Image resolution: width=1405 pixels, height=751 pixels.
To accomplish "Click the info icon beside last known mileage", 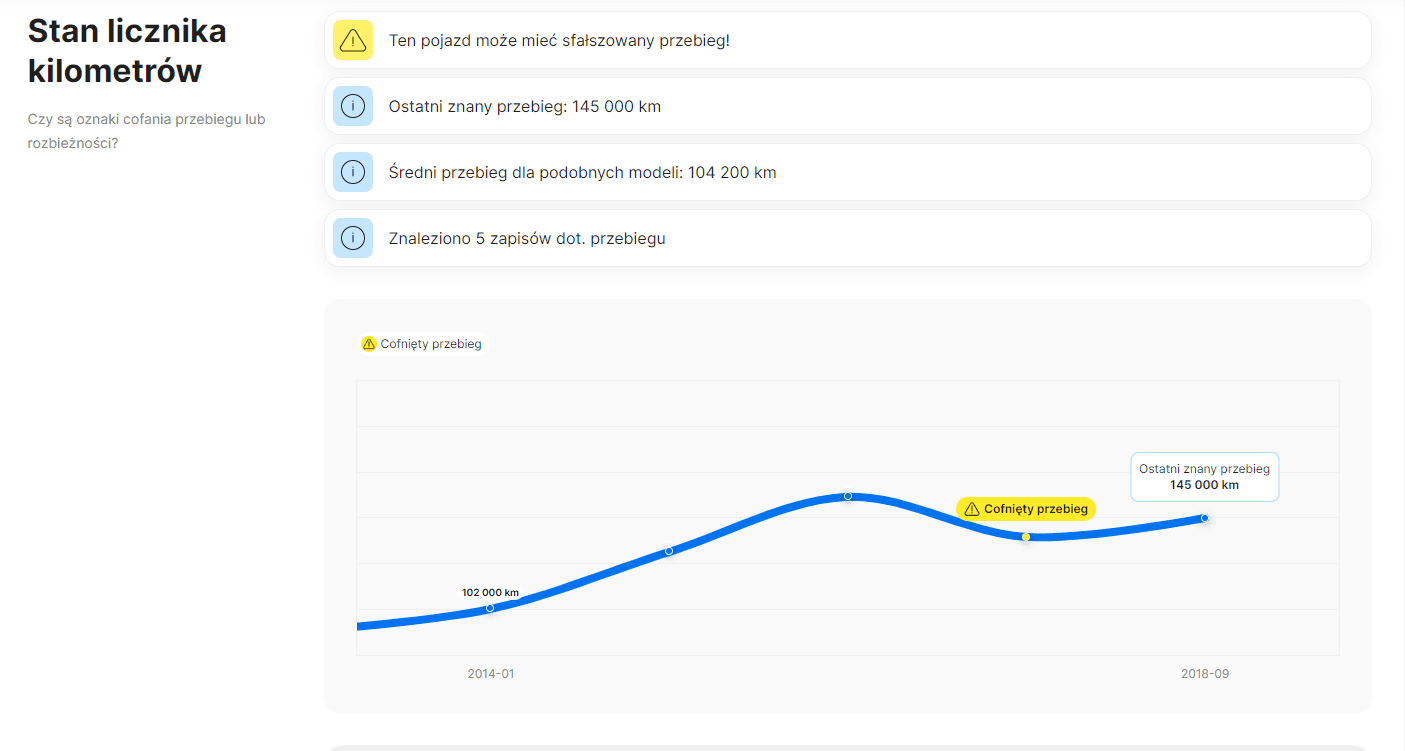I will [x=353, y=106].
